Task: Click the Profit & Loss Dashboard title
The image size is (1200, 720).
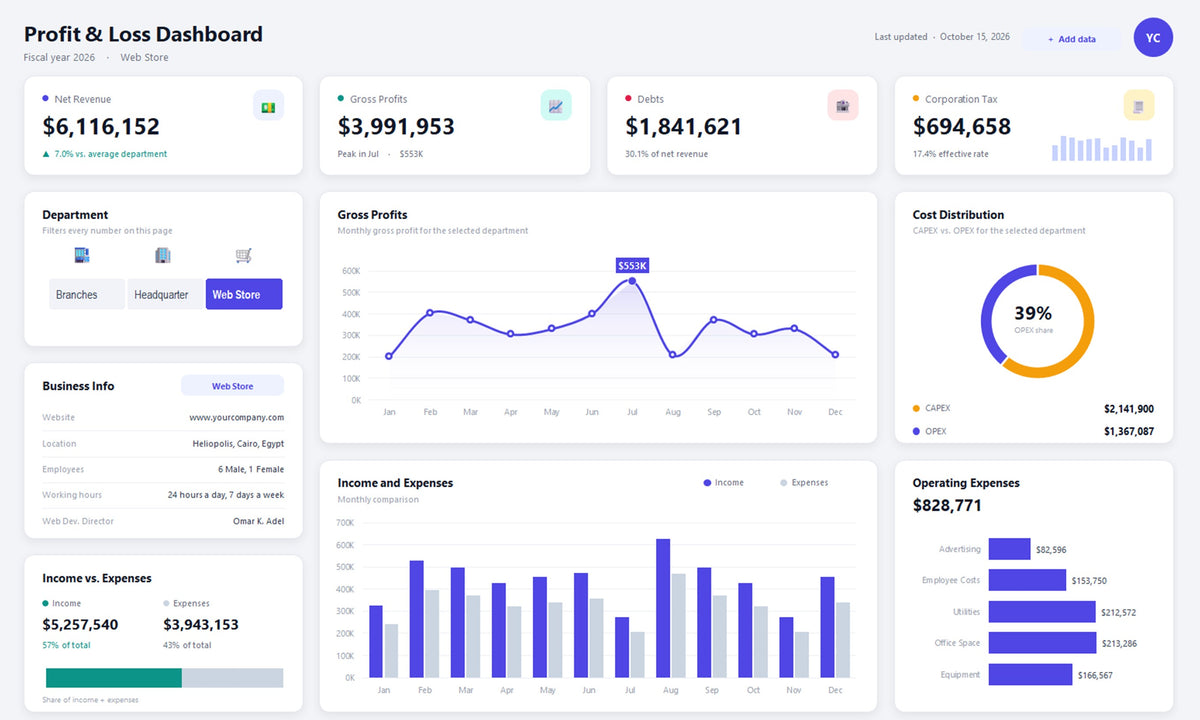Action: pyautogui.click(x=143, y=34)
